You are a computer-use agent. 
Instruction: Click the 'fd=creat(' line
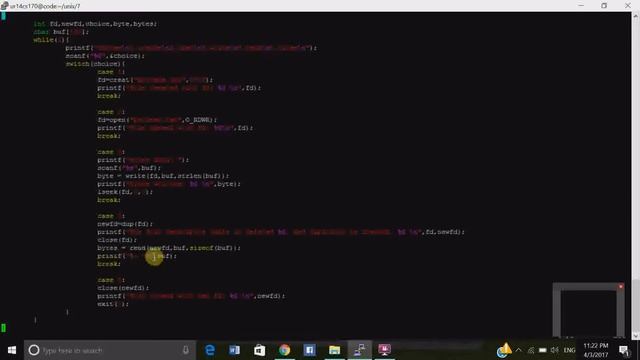pyautogui.click(x=155, y=80)
